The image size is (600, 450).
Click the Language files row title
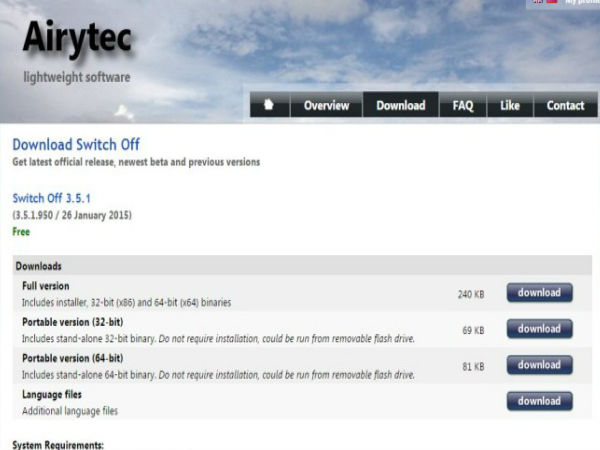(53, 394)
